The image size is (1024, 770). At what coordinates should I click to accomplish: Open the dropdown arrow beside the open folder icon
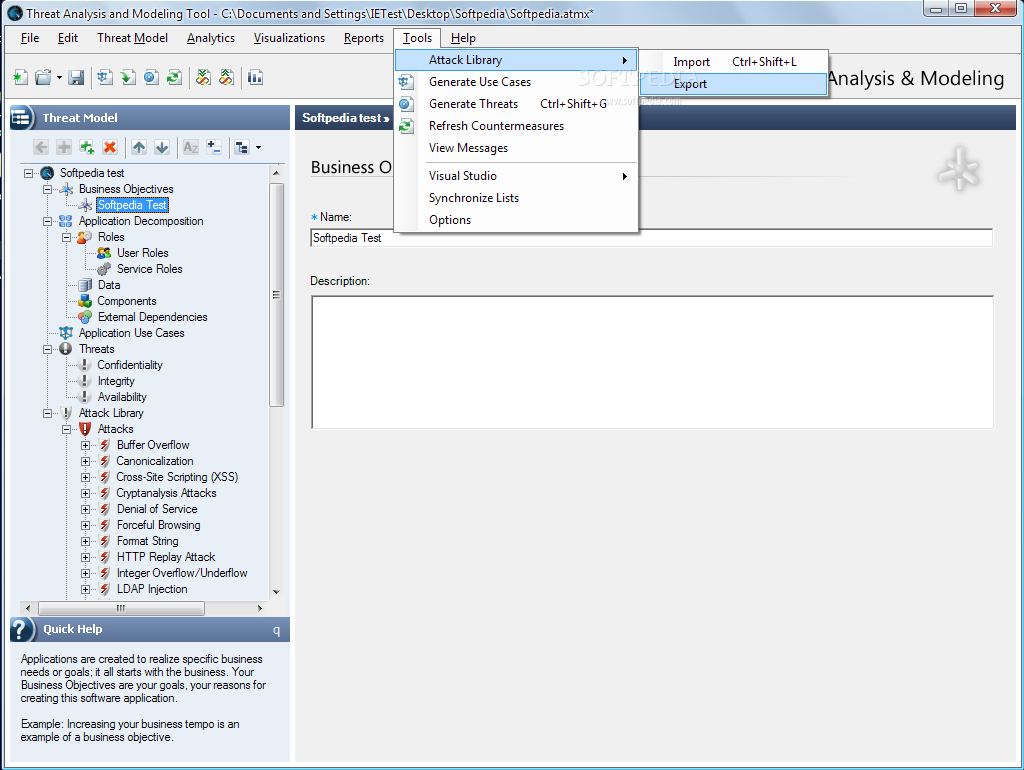(59, 78)
